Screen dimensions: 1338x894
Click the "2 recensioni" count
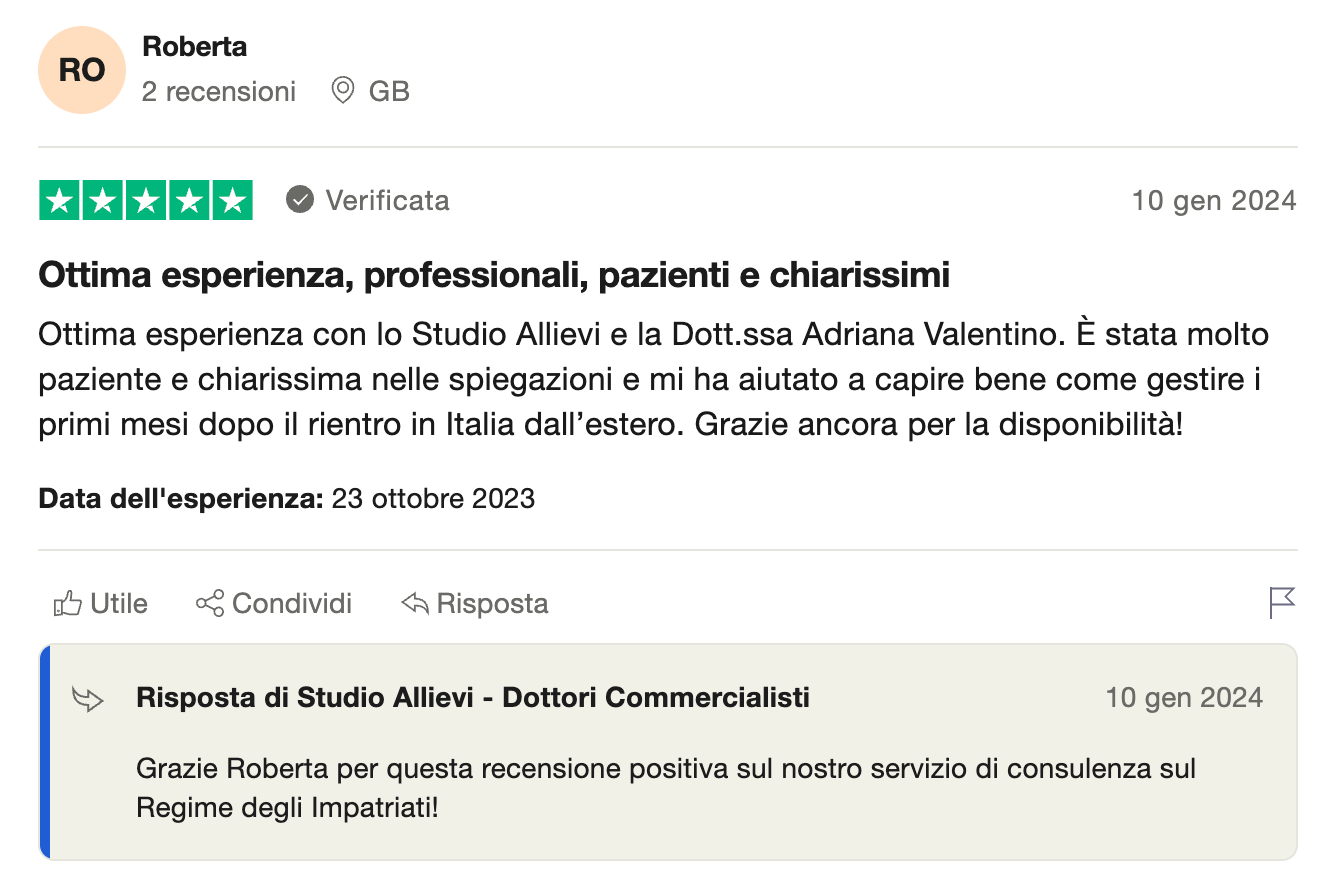coord(219,92)
